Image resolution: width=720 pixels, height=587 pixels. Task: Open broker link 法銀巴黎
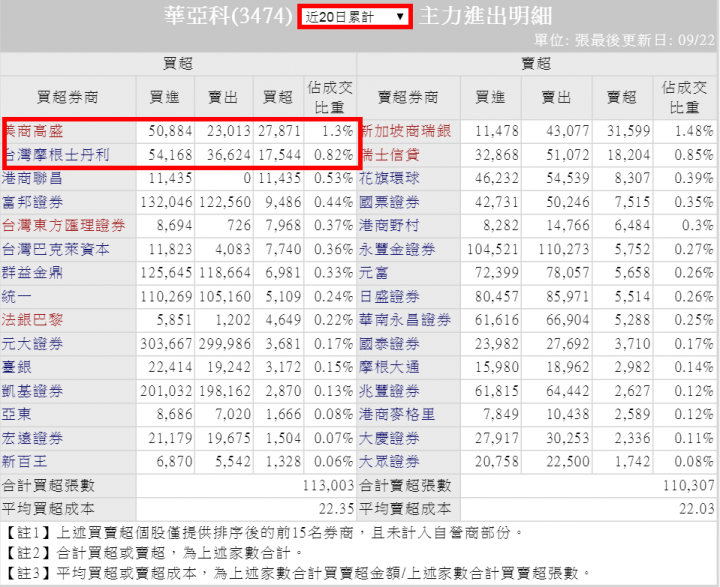tap(32, 320)
